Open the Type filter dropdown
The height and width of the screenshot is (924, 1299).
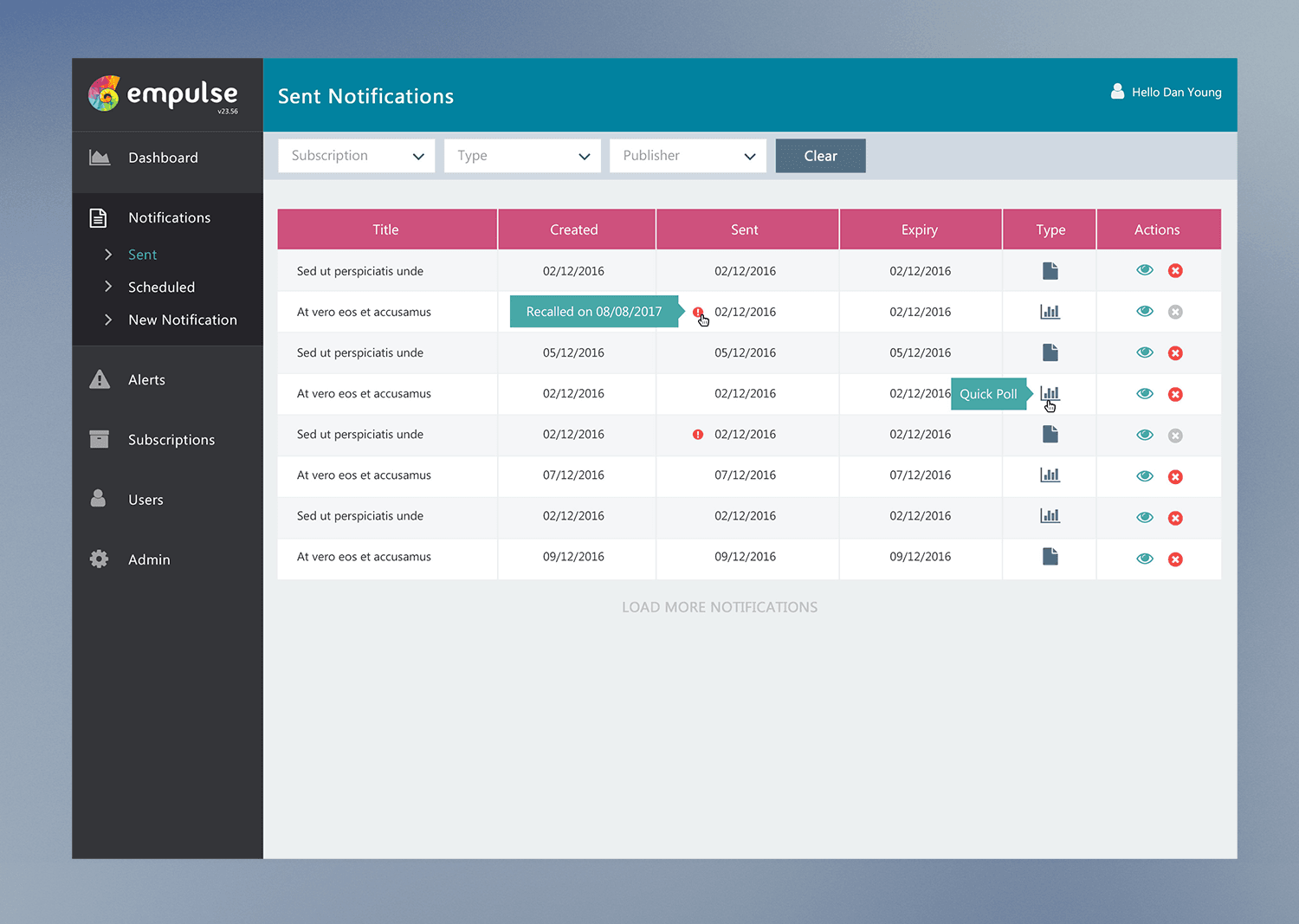(522, 156)
